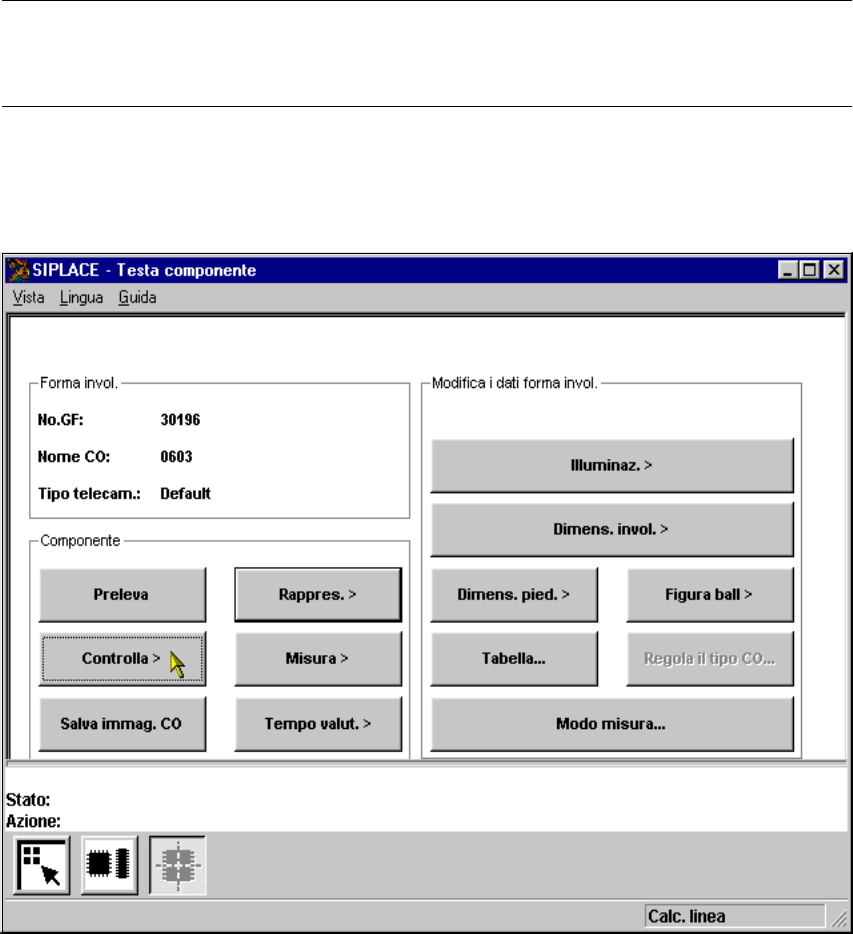
Task: Maximize the SIPLACE window
Action: [x=810, y=270]
